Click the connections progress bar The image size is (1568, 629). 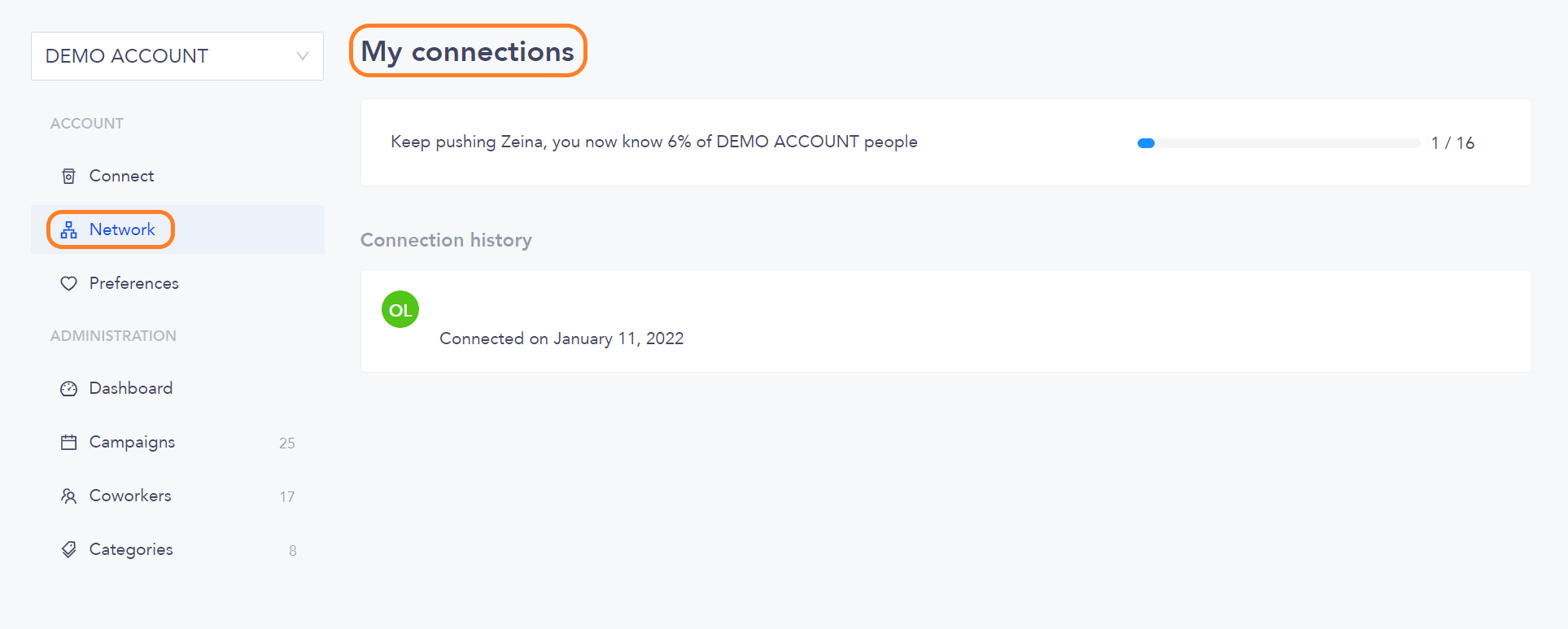coord(1278,143)
